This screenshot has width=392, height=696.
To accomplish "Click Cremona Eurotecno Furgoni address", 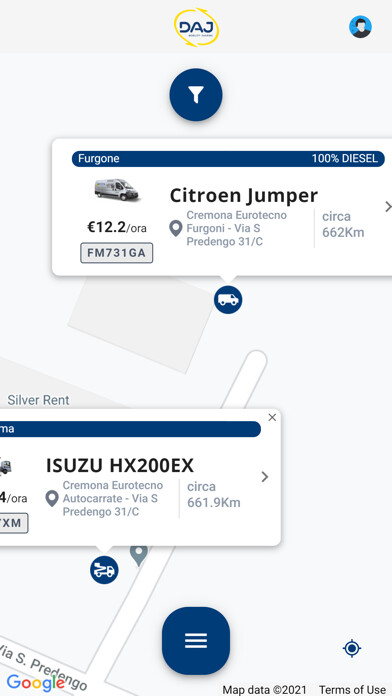I will tap(236, 228).
